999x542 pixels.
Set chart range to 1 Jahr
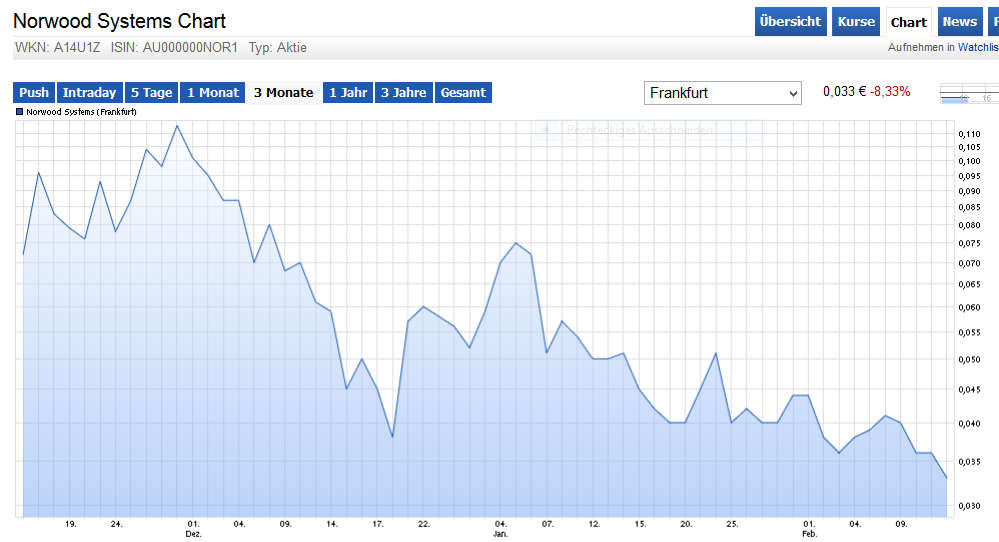[x=347, y=93]
